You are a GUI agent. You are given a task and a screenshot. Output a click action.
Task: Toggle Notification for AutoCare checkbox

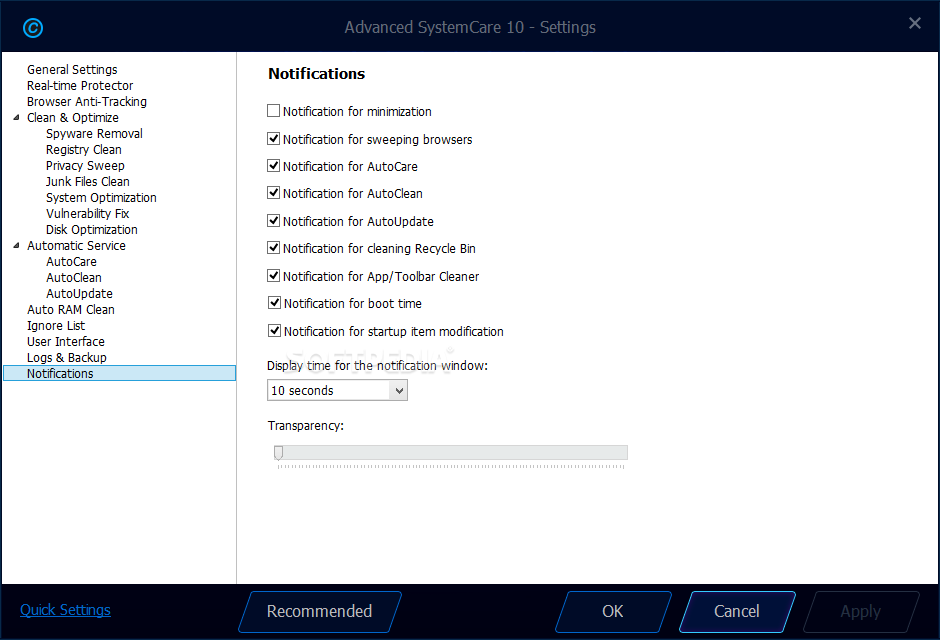(x=273, y=165)
